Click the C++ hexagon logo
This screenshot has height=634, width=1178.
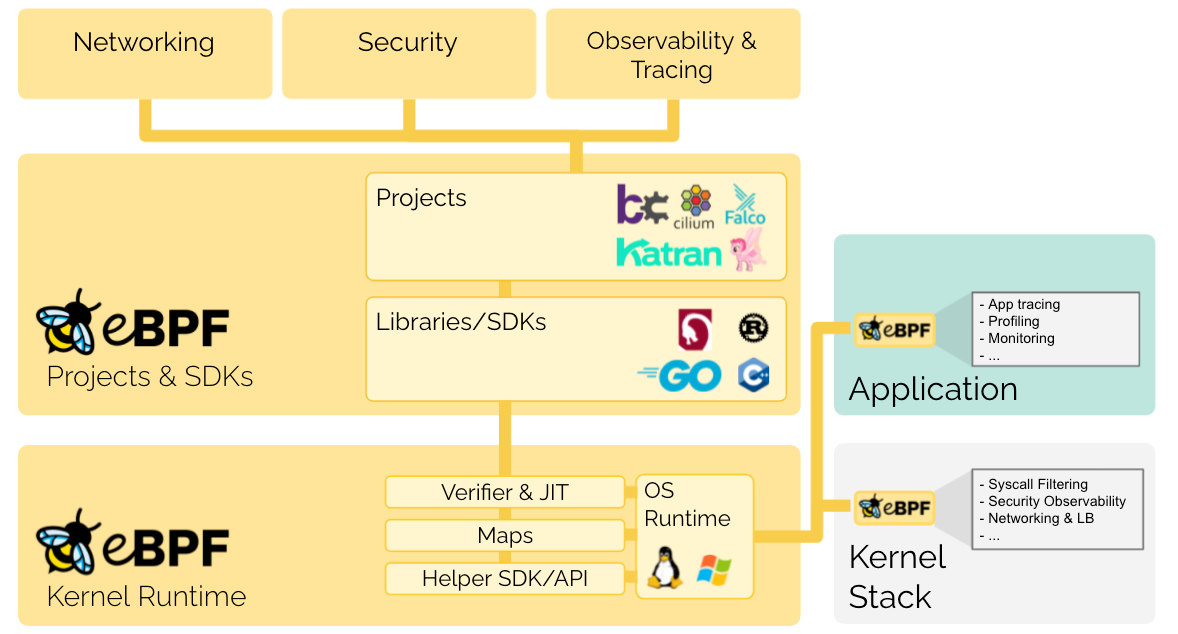point(754,376)
